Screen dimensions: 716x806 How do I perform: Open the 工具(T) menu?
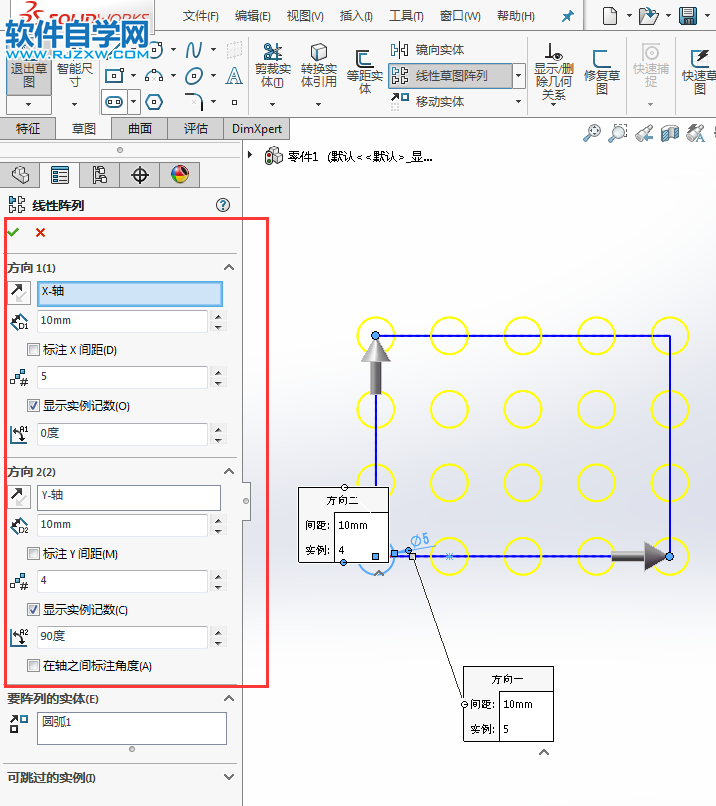pyautogui.click(x=406, y=16)
